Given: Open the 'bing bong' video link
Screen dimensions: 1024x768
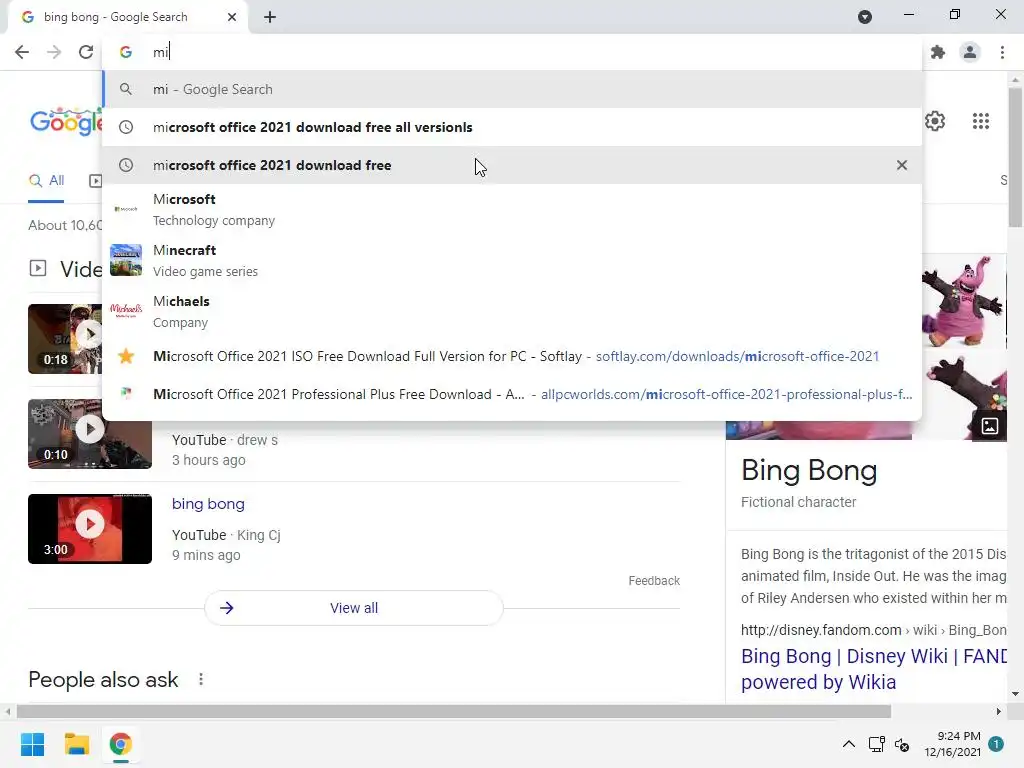Looking at the screenshot, I should coord(208,504).
